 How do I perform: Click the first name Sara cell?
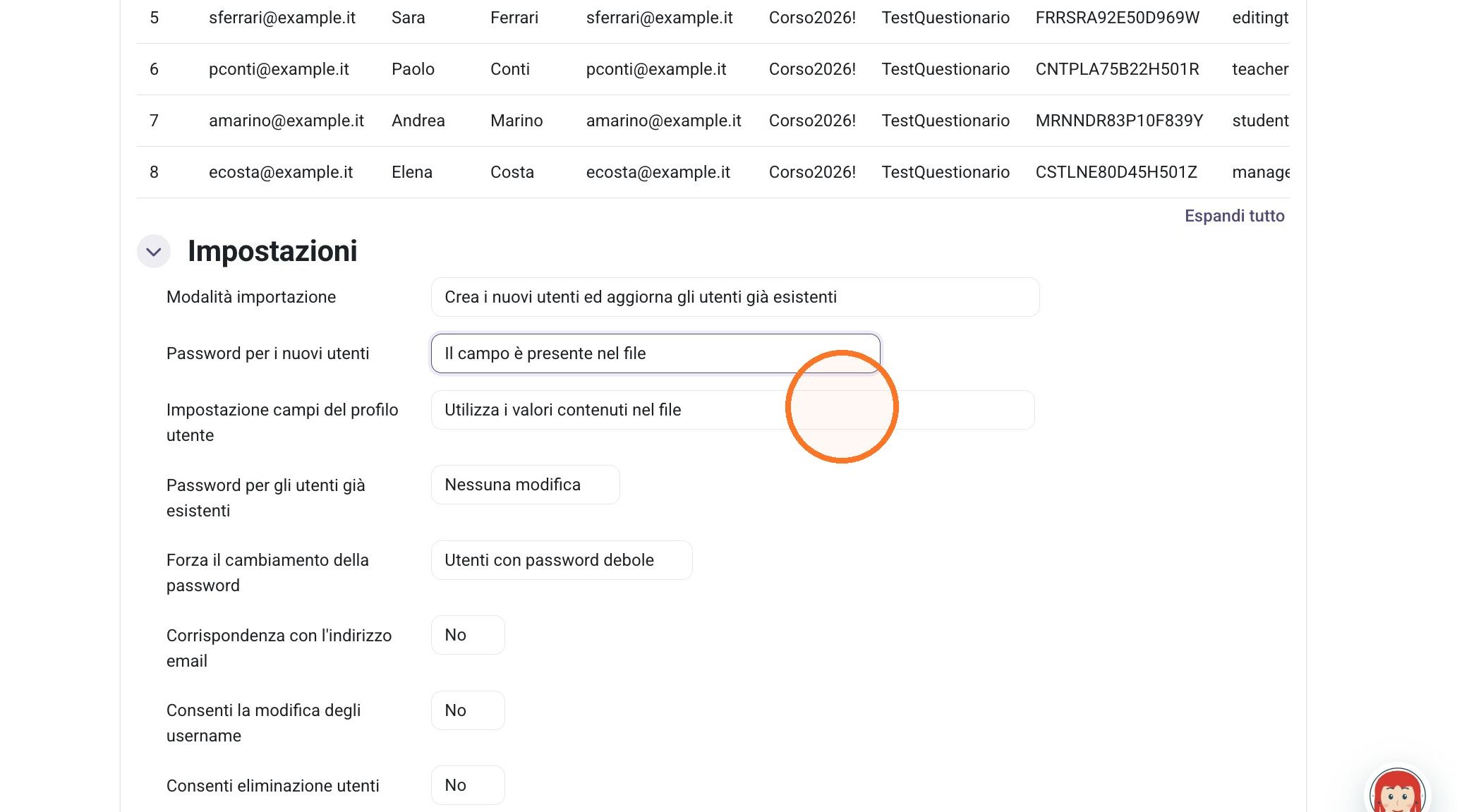409,18
